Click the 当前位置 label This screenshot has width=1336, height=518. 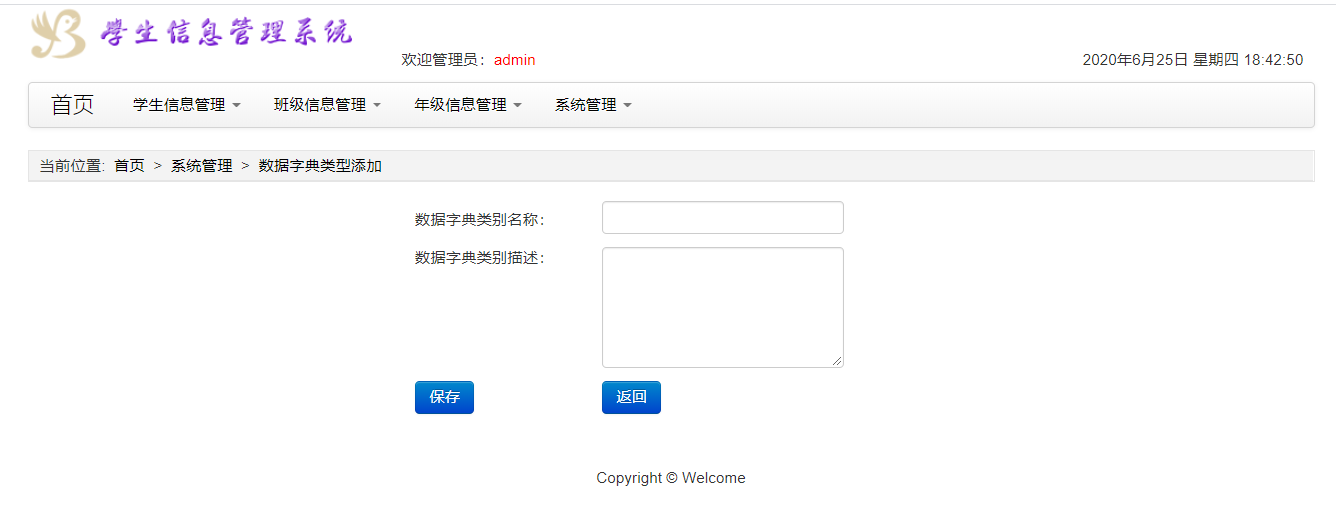pos(72,166)
